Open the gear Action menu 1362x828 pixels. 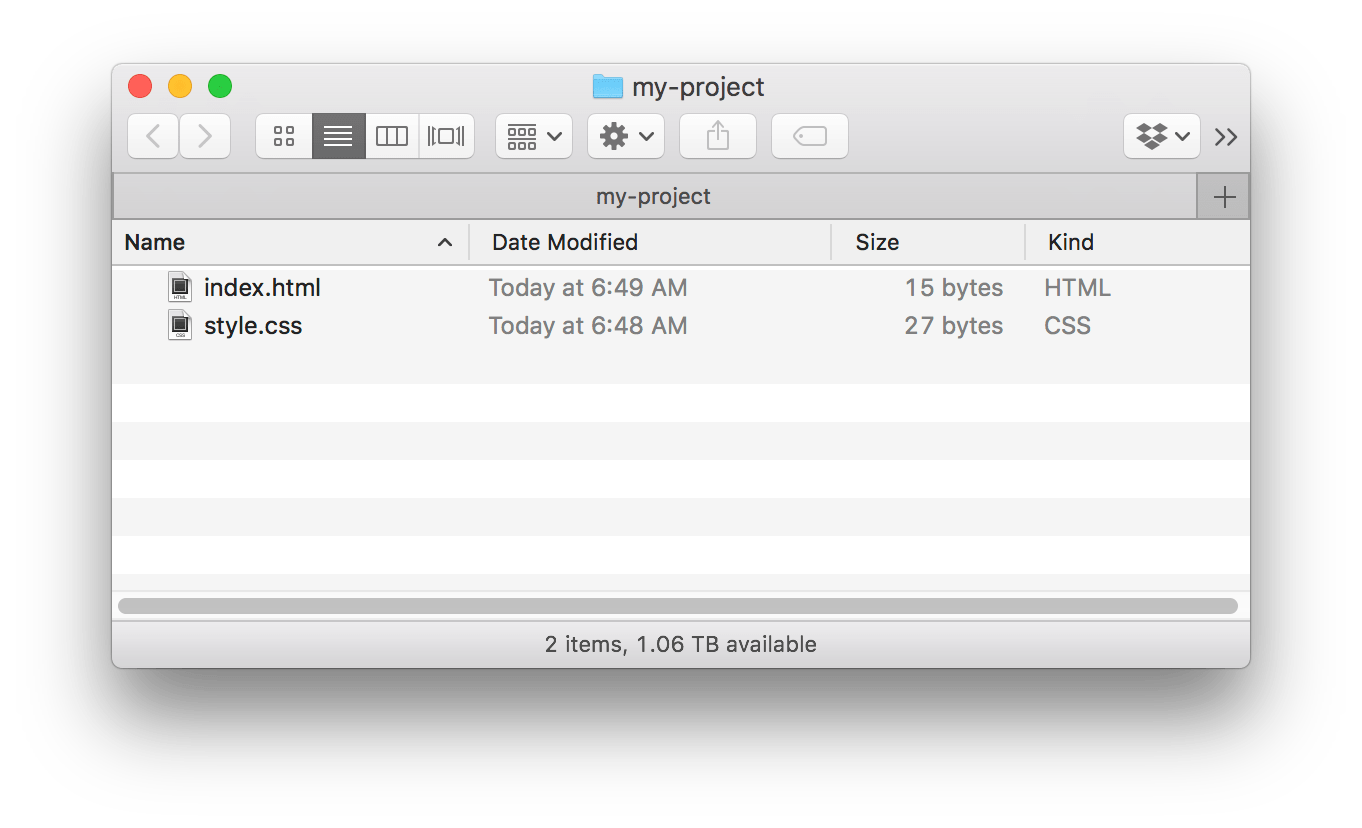coord(626,136)
